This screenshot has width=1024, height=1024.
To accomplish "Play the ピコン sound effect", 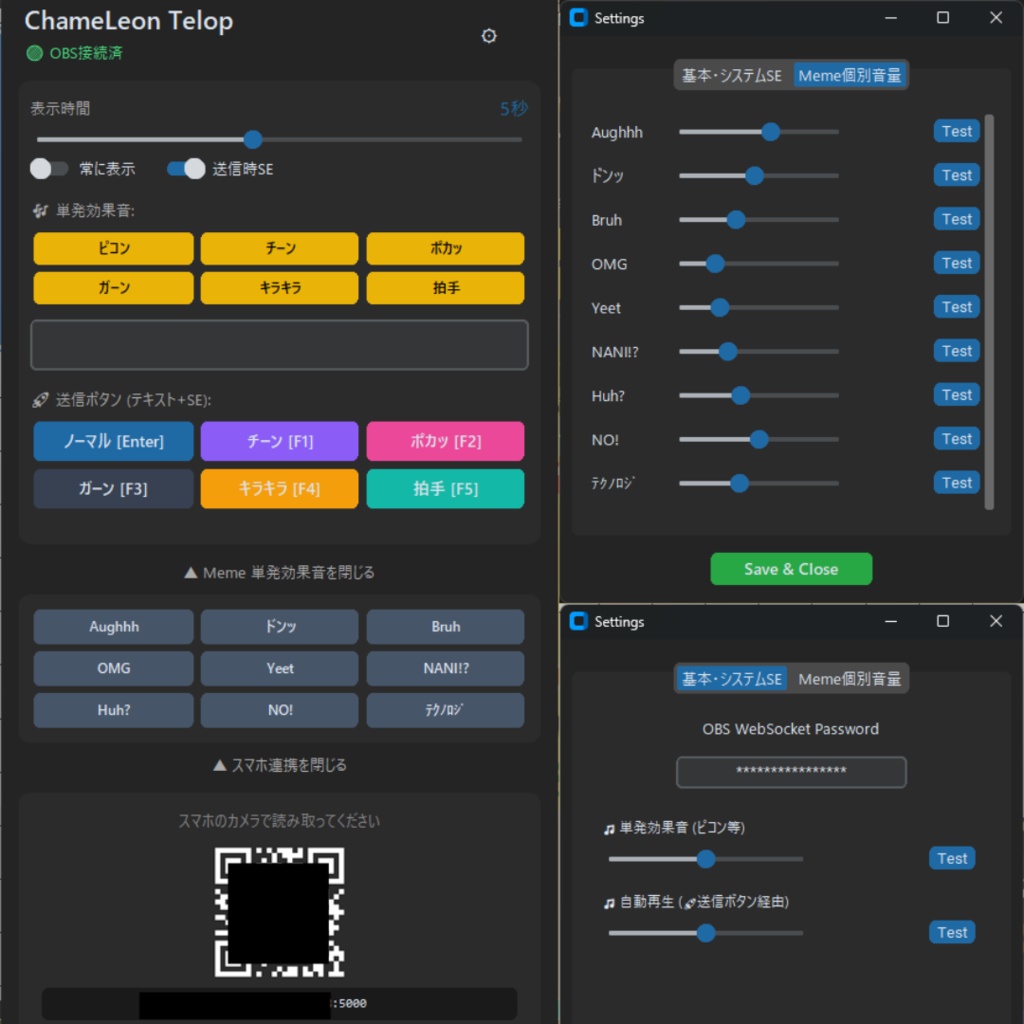I will point(114,248).
